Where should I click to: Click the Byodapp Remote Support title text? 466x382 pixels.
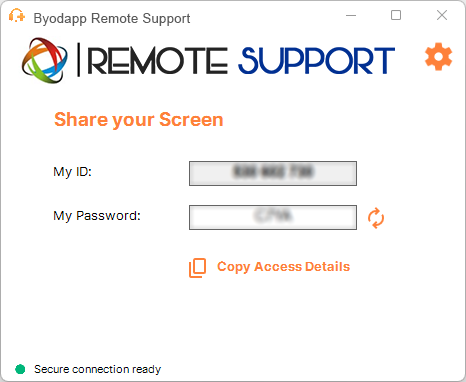click(112, 19)
